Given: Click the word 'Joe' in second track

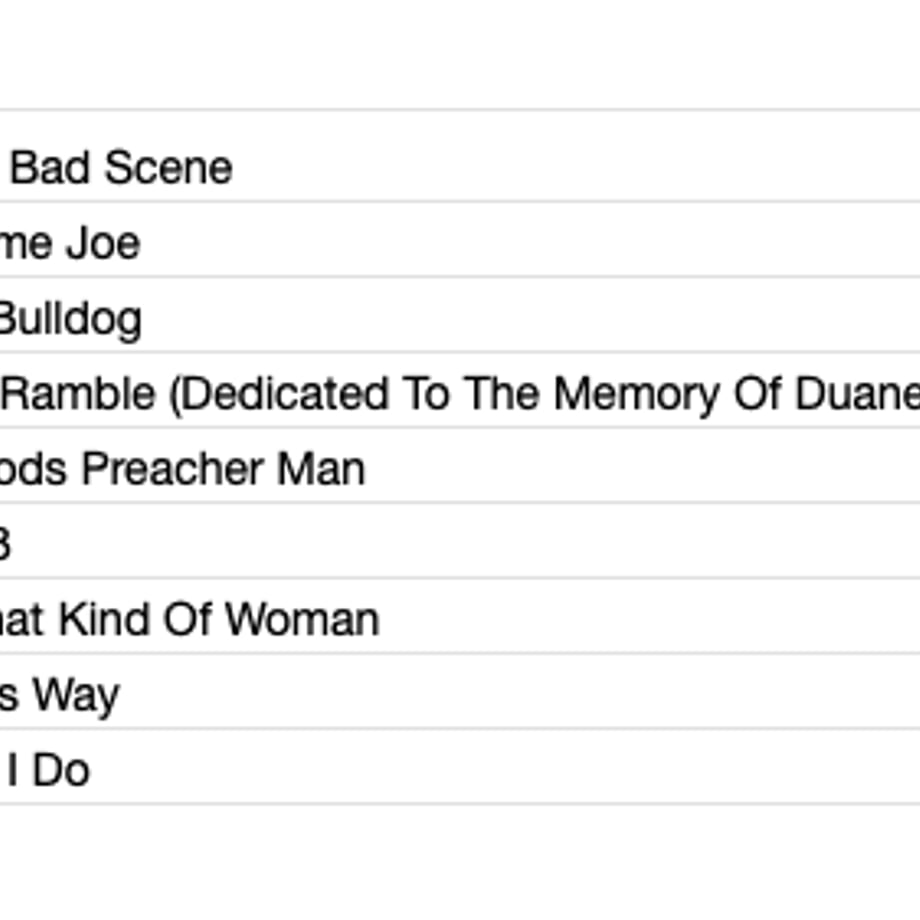Looking at the screenshot, I should pos(103,243).
